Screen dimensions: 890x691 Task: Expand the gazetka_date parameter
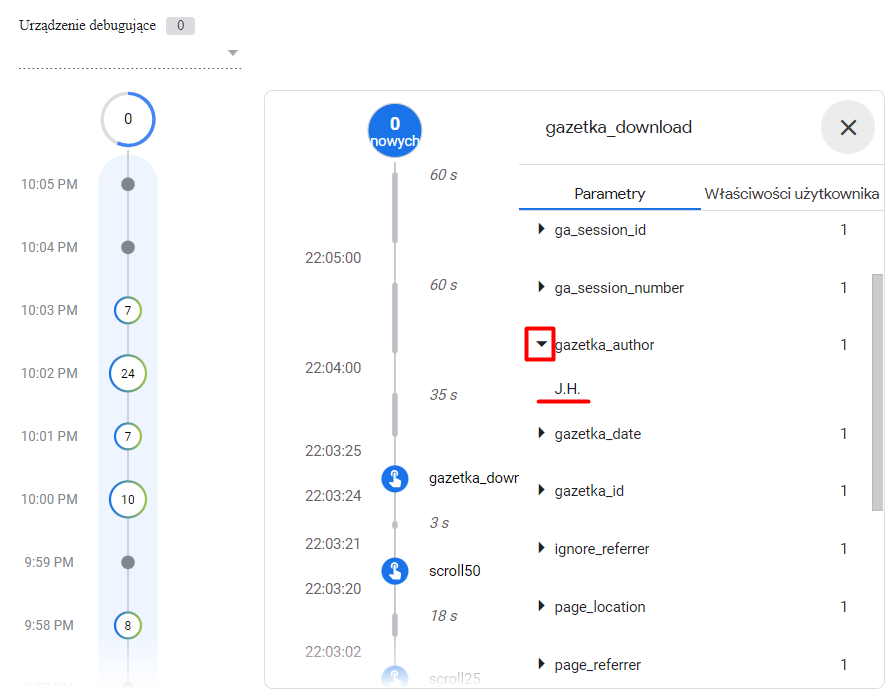[541, 433]
